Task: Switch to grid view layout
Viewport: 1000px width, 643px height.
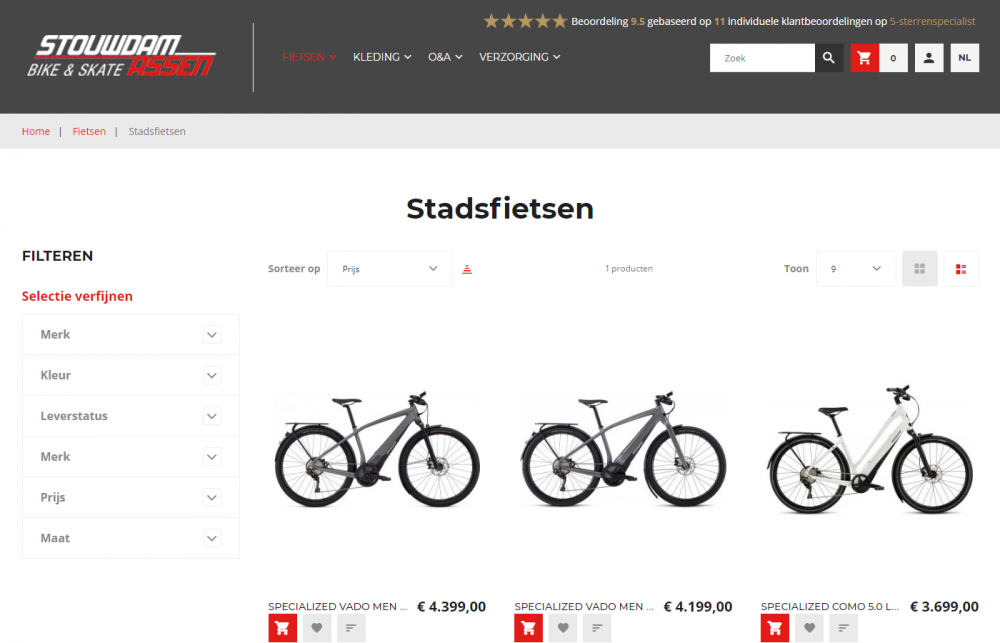Action: coord(920,269)
